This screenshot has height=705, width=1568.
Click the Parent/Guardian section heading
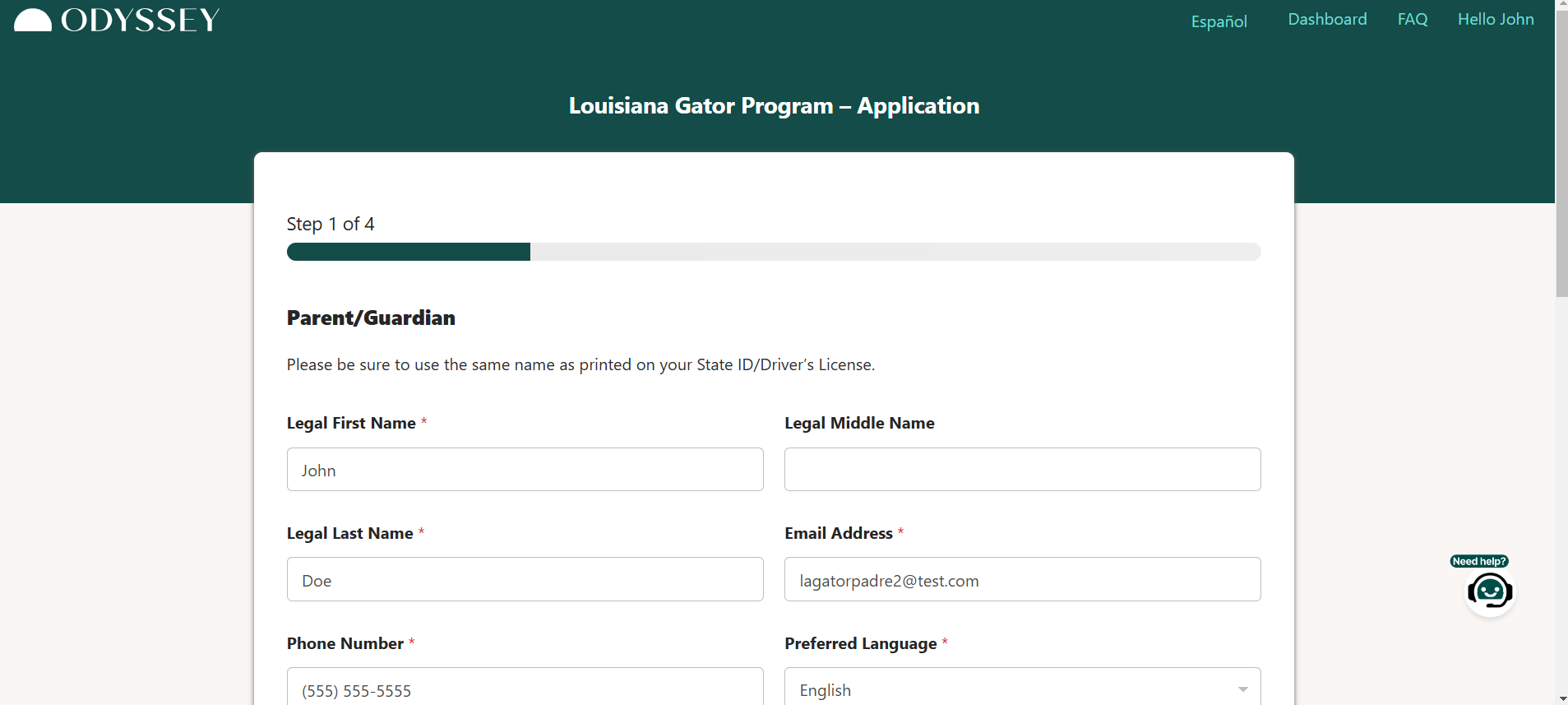coord(371,318)
